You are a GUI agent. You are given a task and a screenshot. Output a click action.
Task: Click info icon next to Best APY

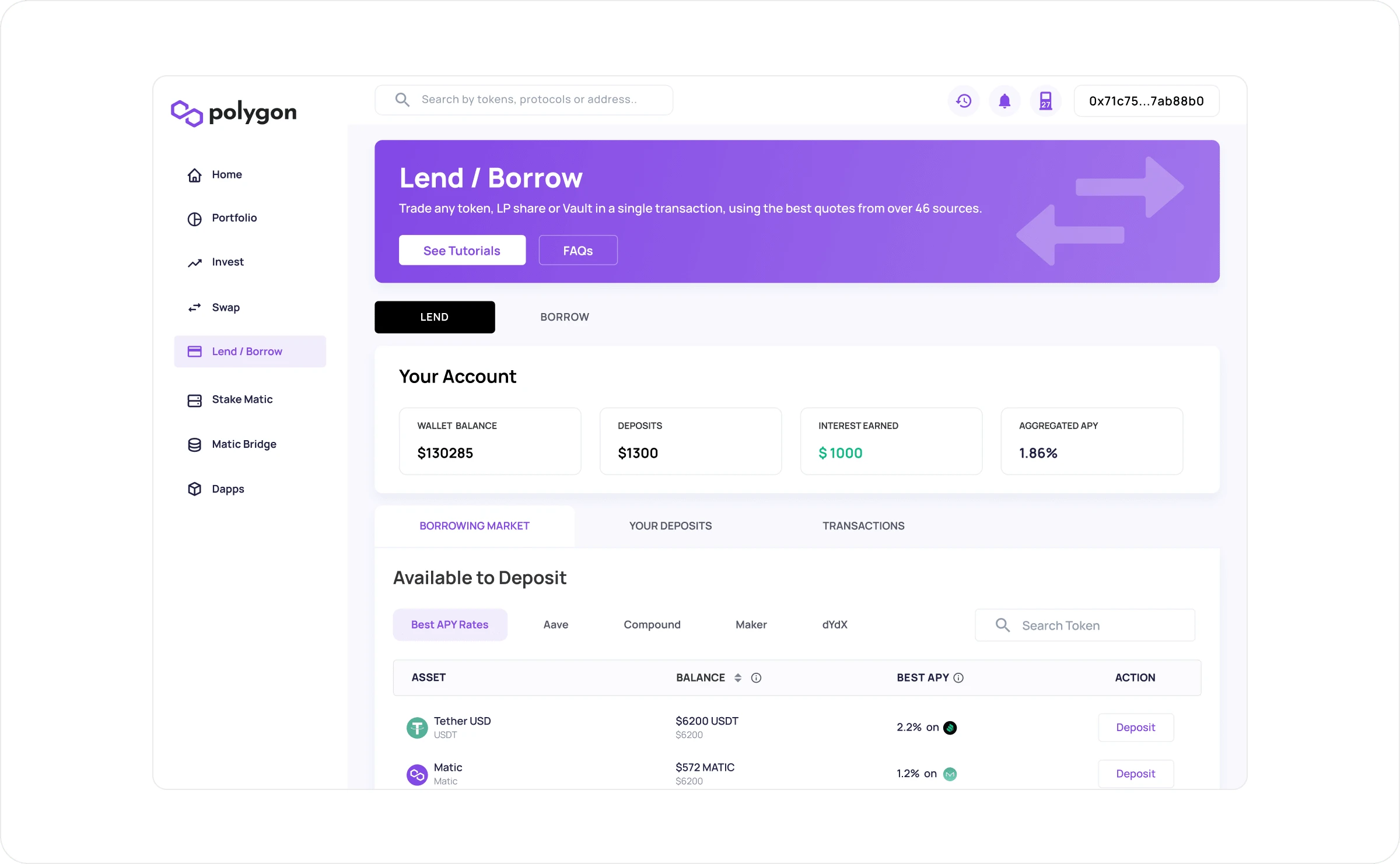tap(958, 677)
